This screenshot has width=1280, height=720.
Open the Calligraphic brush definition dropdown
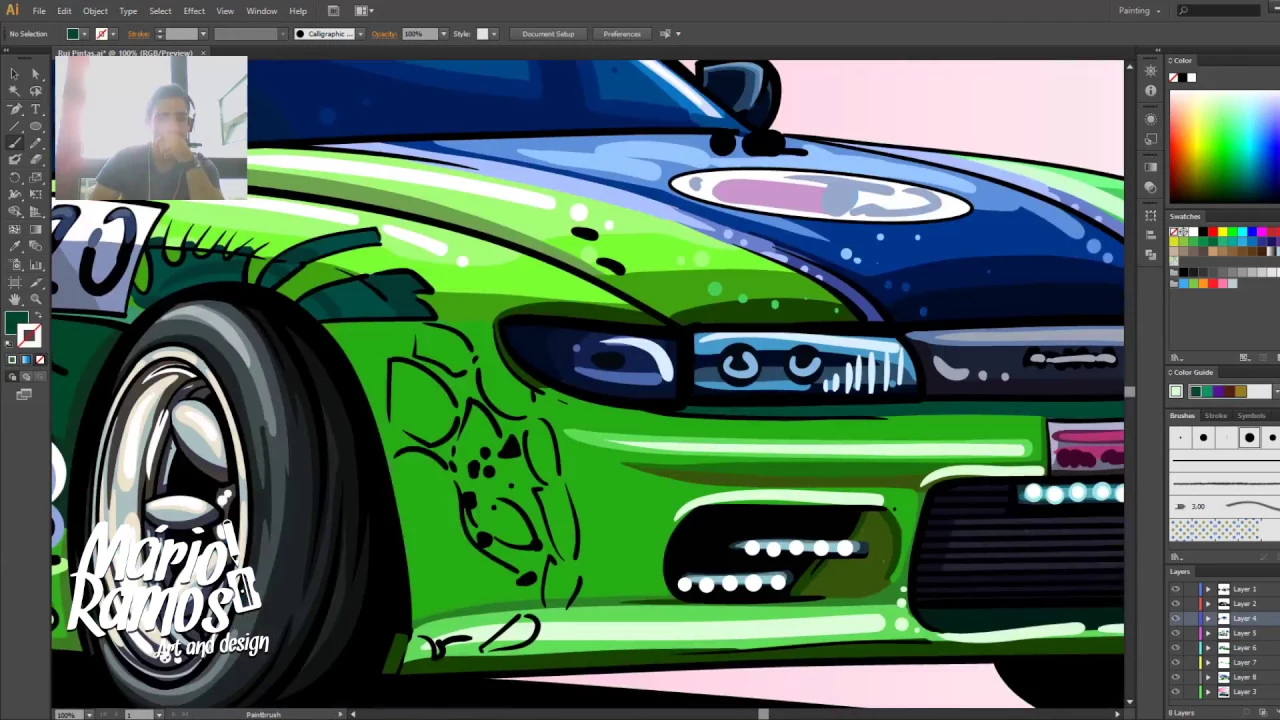(360, 34)
